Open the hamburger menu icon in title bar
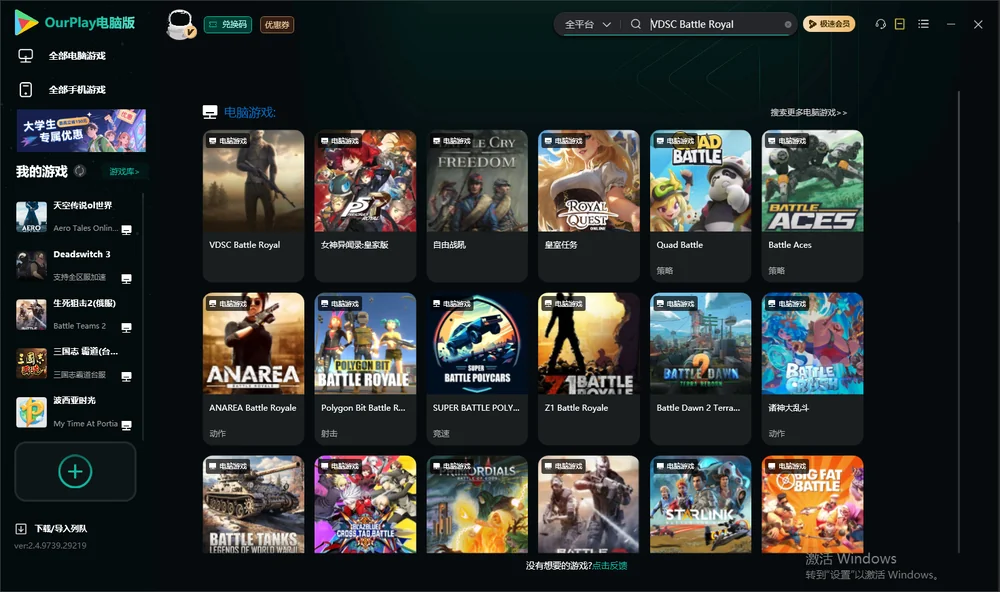1000x592 pixels. click(x=923, y=24)
